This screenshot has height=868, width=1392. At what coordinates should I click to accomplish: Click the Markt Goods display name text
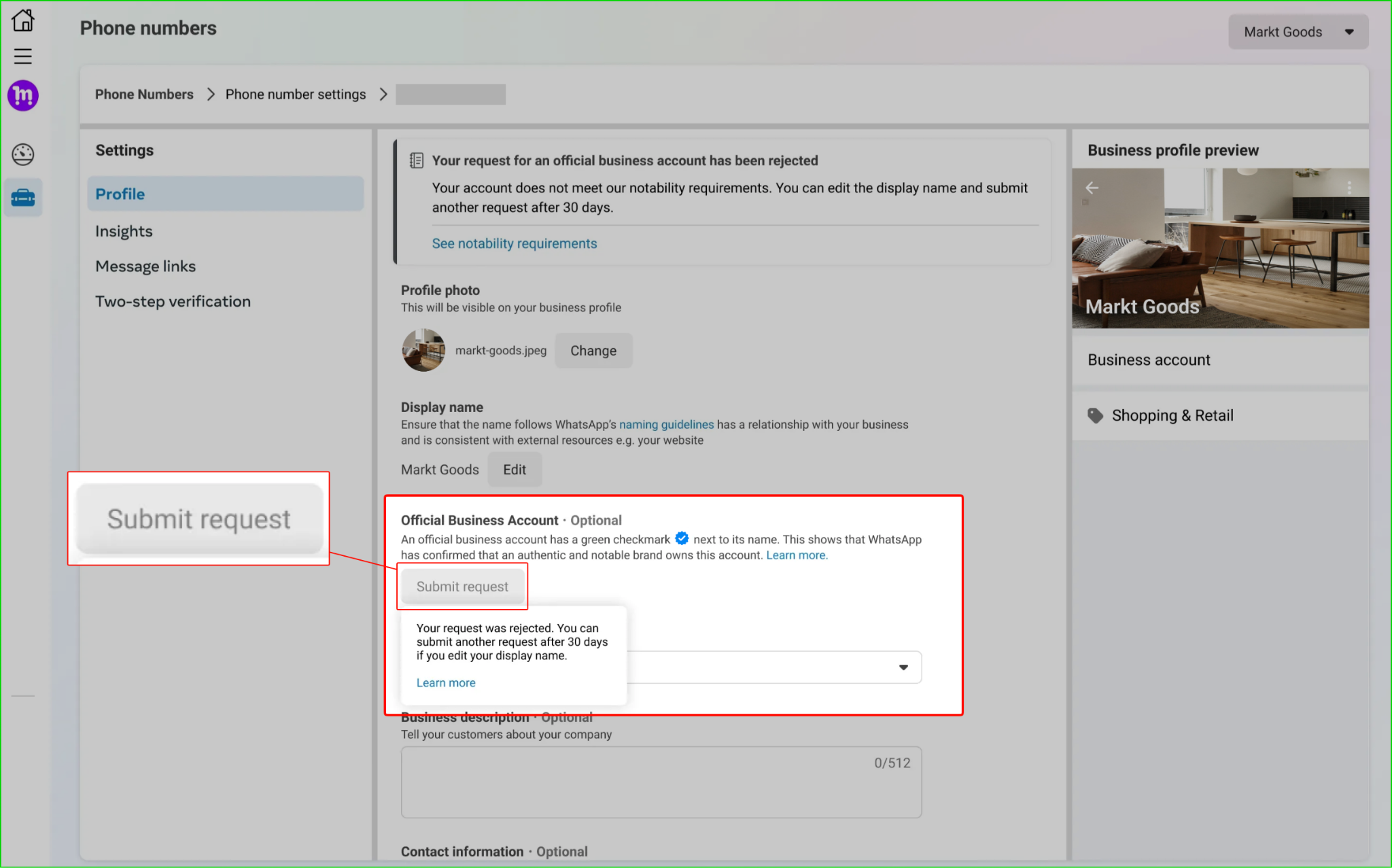pos(440,470)
